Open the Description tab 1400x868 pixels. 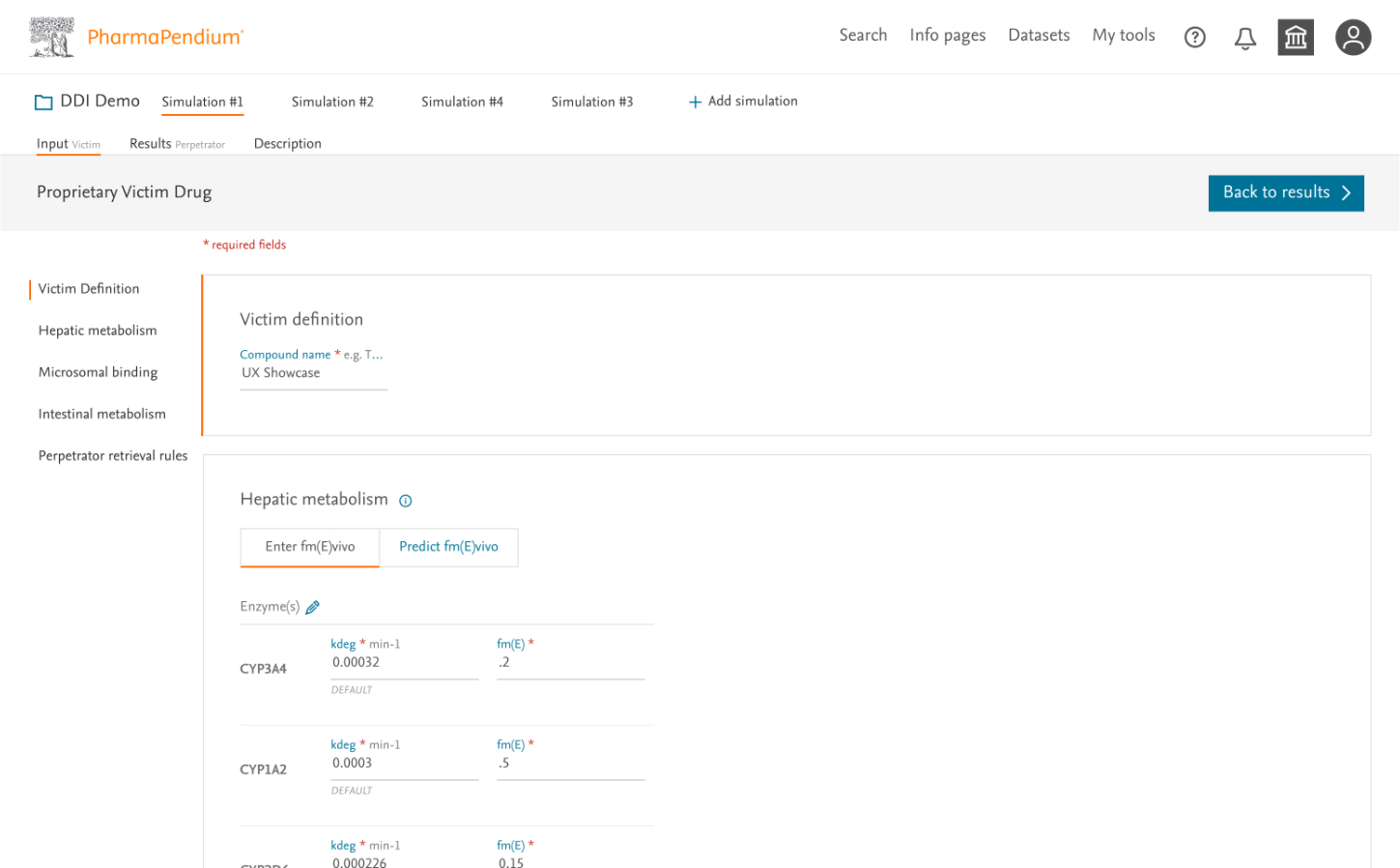pos(288,144)
